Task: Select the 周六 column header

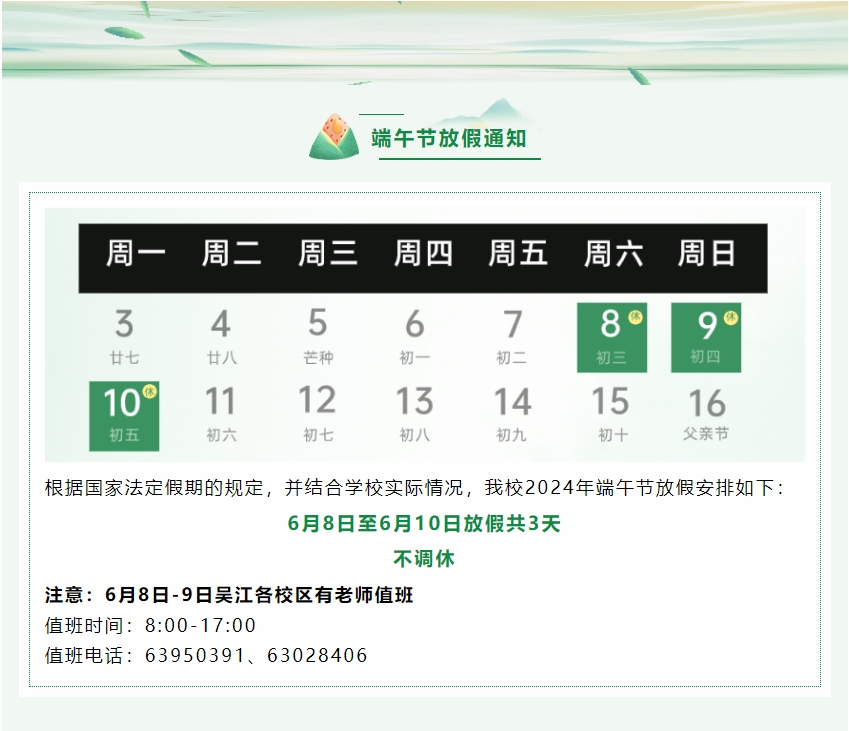Action: click(x=613, y=253)
